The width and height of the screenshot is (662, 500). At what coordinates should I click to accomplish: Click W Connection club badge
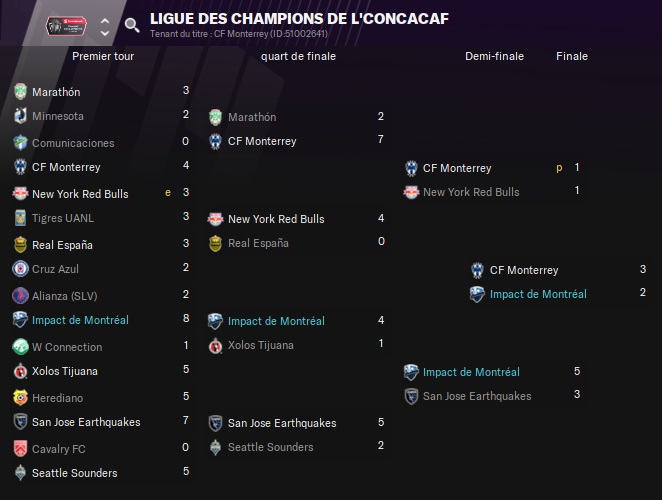coord(20,347)
